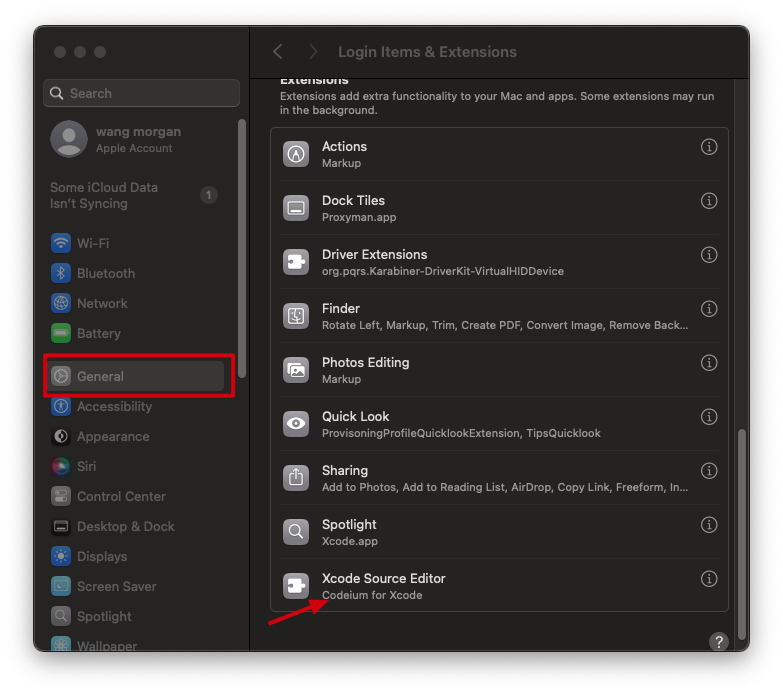Open Quick Look extension info
Viewport: 783px width, 693px height.
coord(709,416)
